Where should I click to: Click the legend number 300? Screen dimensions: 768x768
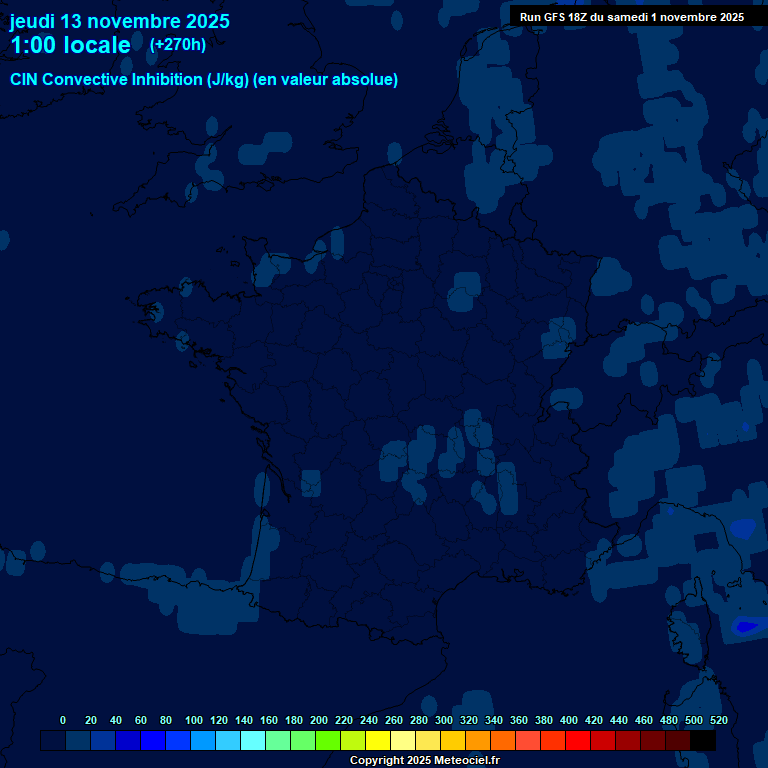pos(444,720)
